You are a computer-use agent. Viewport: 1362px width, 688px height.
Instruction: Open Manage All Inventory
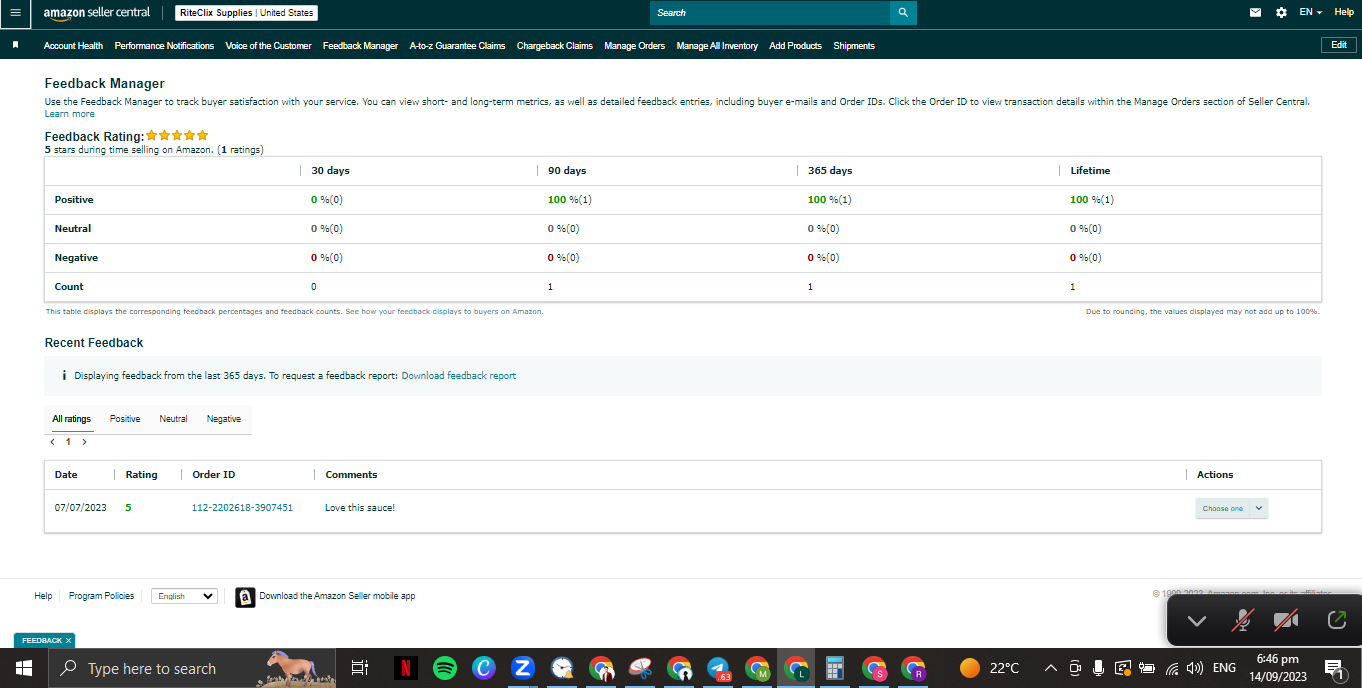(x=717, y=46)
